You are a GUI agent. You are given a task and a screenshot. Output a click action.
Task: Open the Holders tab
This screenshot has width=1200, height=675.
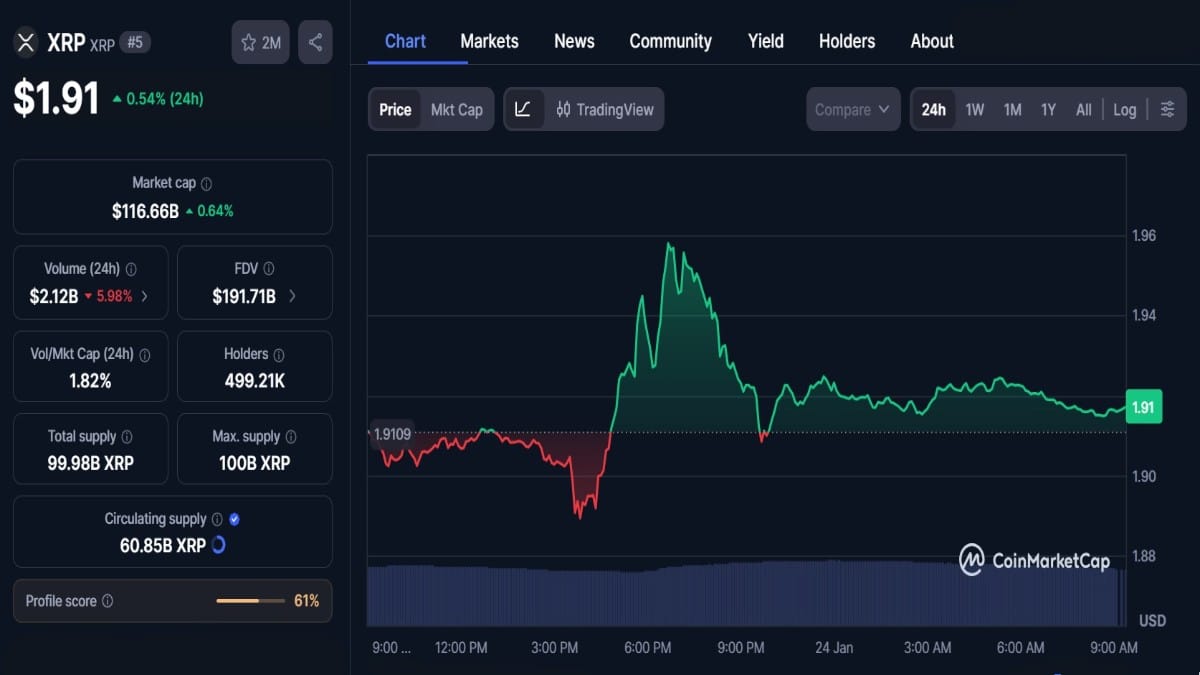847,41
